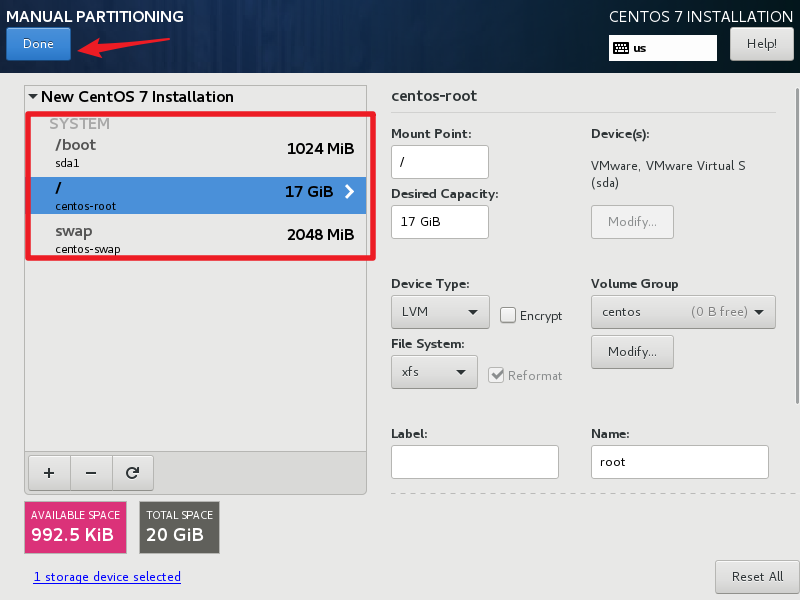The image size is (800, 600).
Task: Click the VMware Virtual S (sda) device text
Action: (668, 174)
